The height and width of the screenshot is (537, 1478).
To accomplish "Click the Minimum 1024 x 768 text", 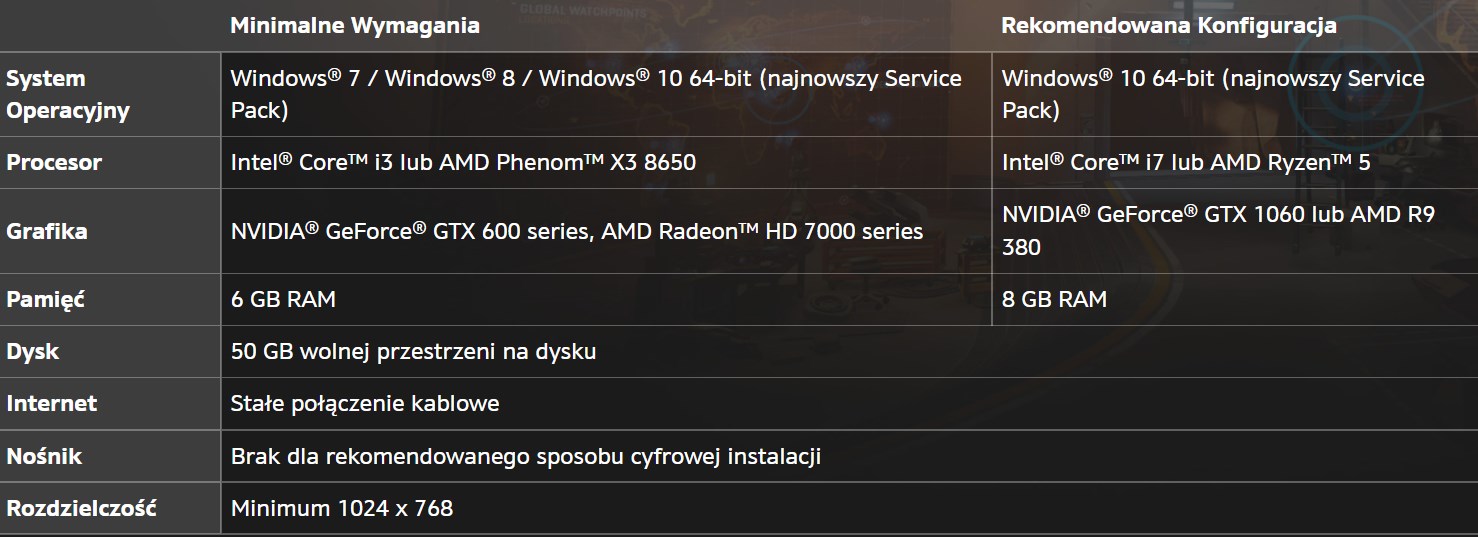I will [342, 508].
